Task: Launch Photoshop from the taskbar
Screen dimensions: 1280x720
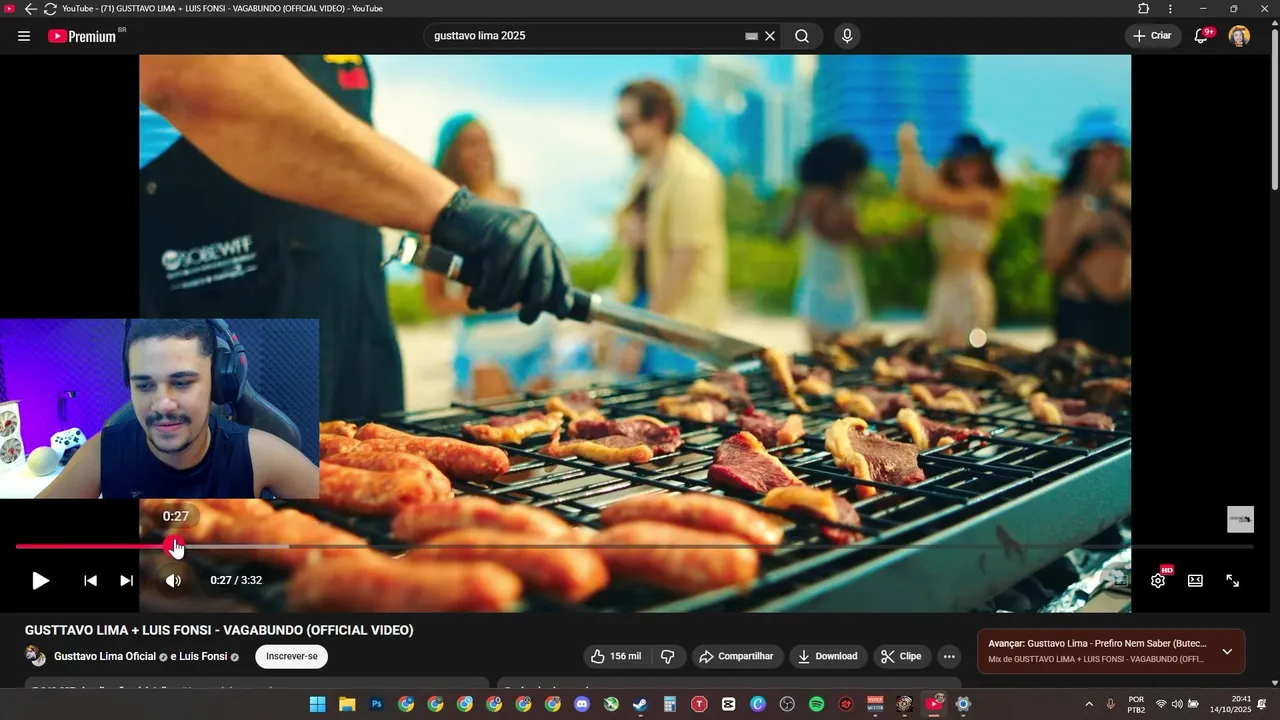Action: point(376,704)
